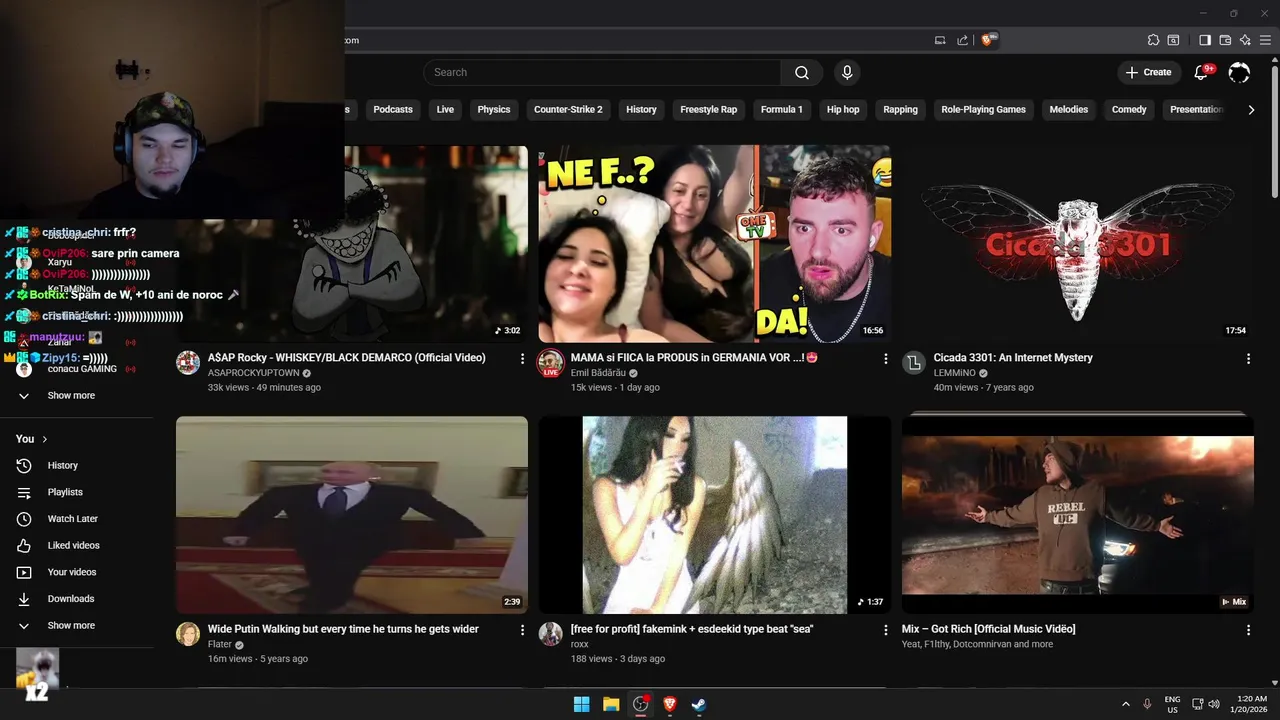This screenshot has width=1280, height=720.
Task: Open the browser extensions puzzle icon
Action: click(x=1153, y=40)
